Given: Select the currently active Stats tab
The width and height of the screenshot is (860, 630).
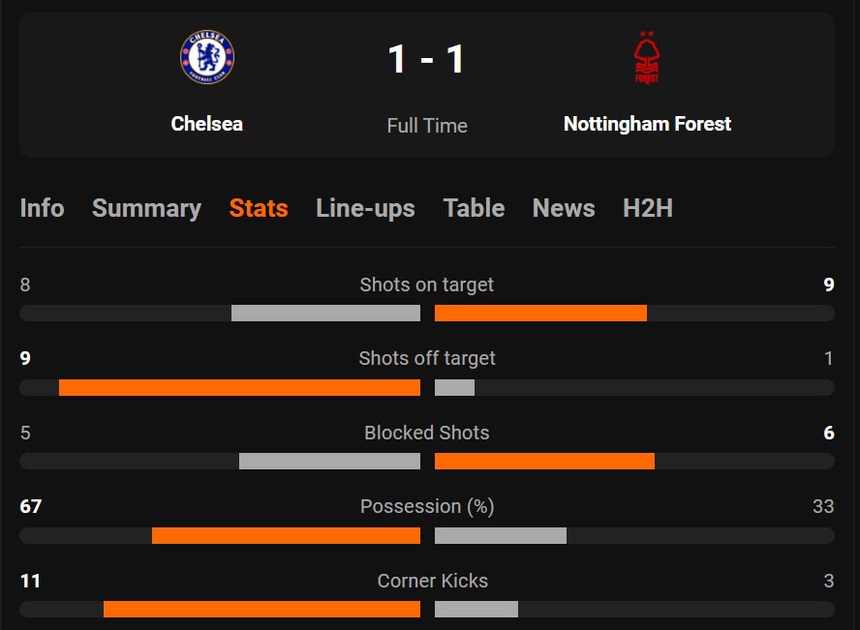Looking at the screenshot, I should tap(258, 208).
